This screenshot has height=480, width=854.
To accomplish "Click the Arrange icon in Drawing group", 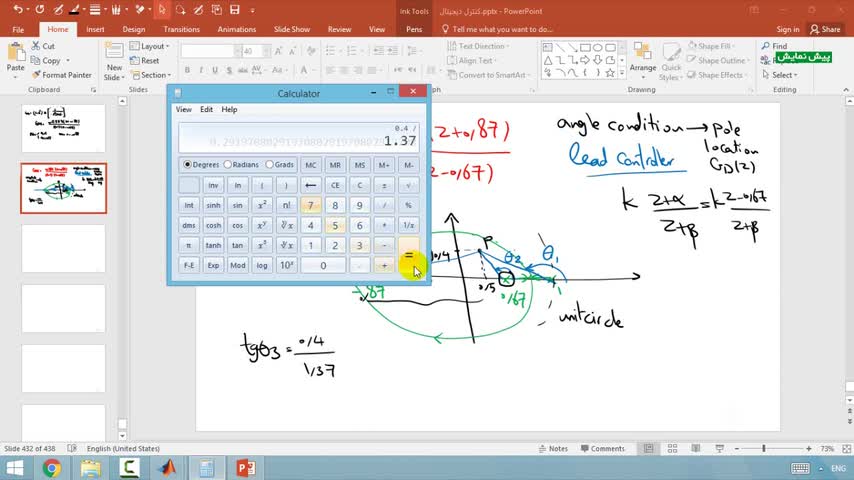I will 643,51.
